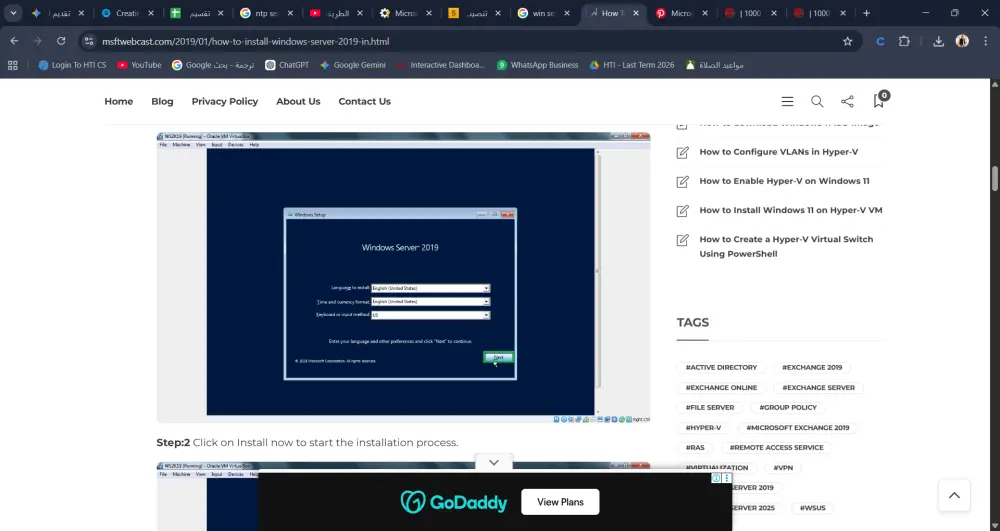Screen dimensions: 1000x531
Task: Open the site search magnifier icon
Action: tap(817, 101)
